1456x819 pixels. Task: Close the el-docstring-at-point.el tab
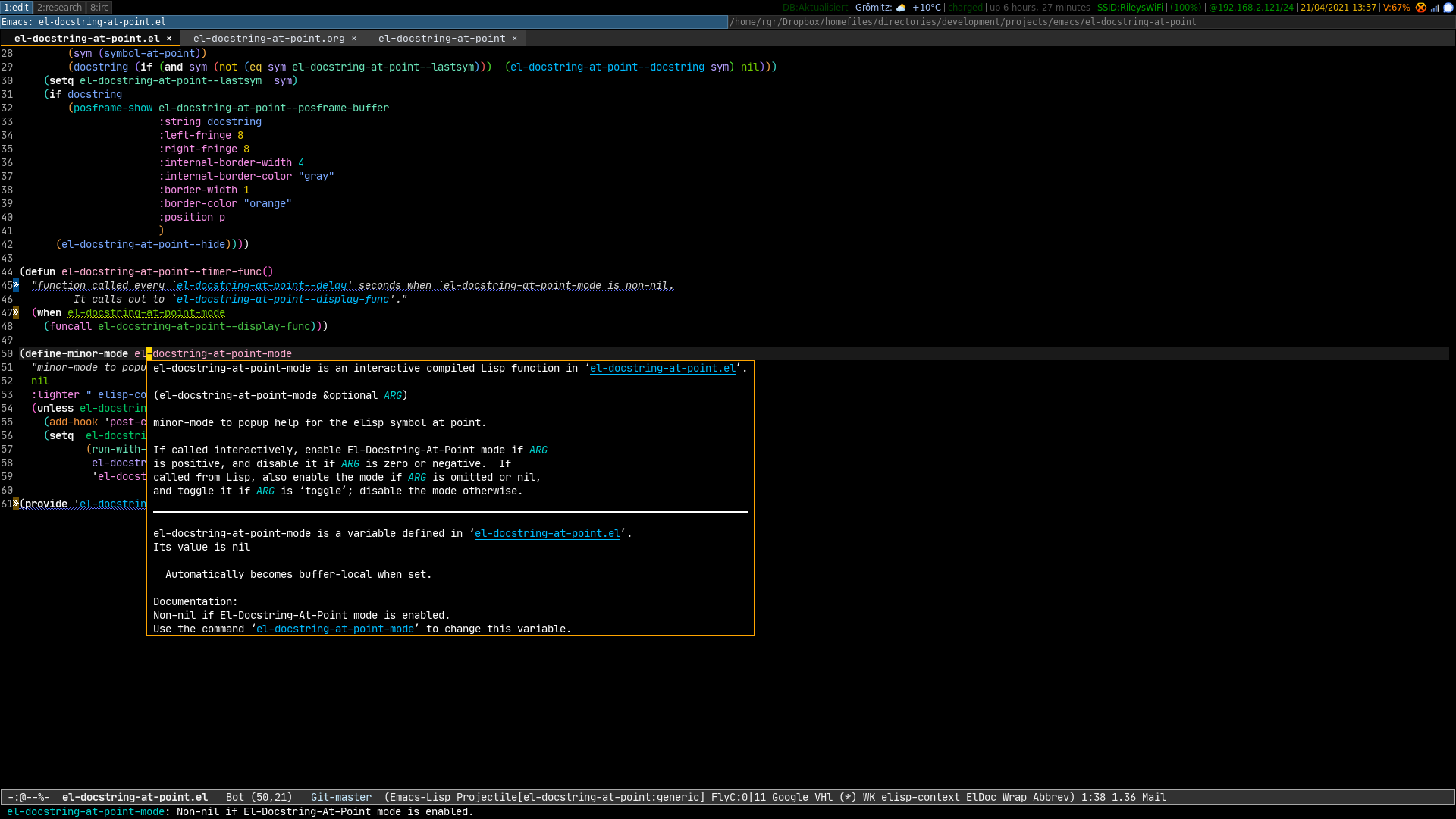point(169,39)
